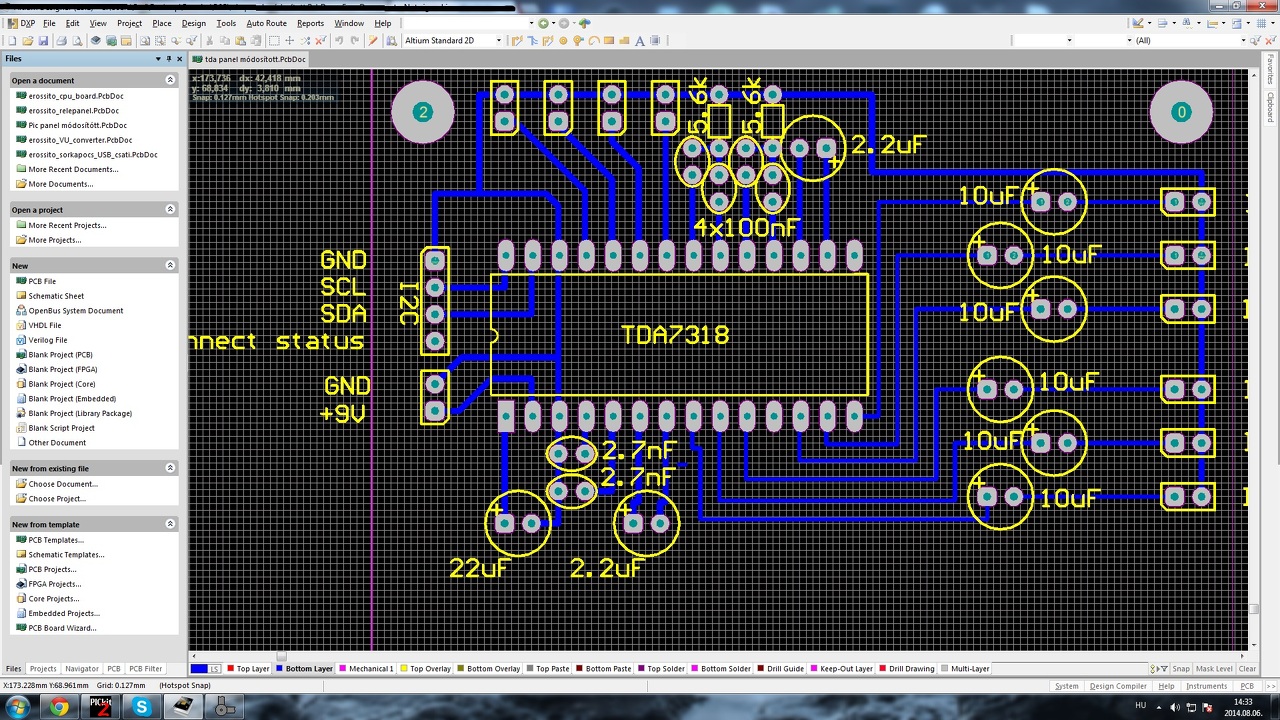Open the Place menu
The height and width of the screenshot is (720, 1280).
point(162,23)
